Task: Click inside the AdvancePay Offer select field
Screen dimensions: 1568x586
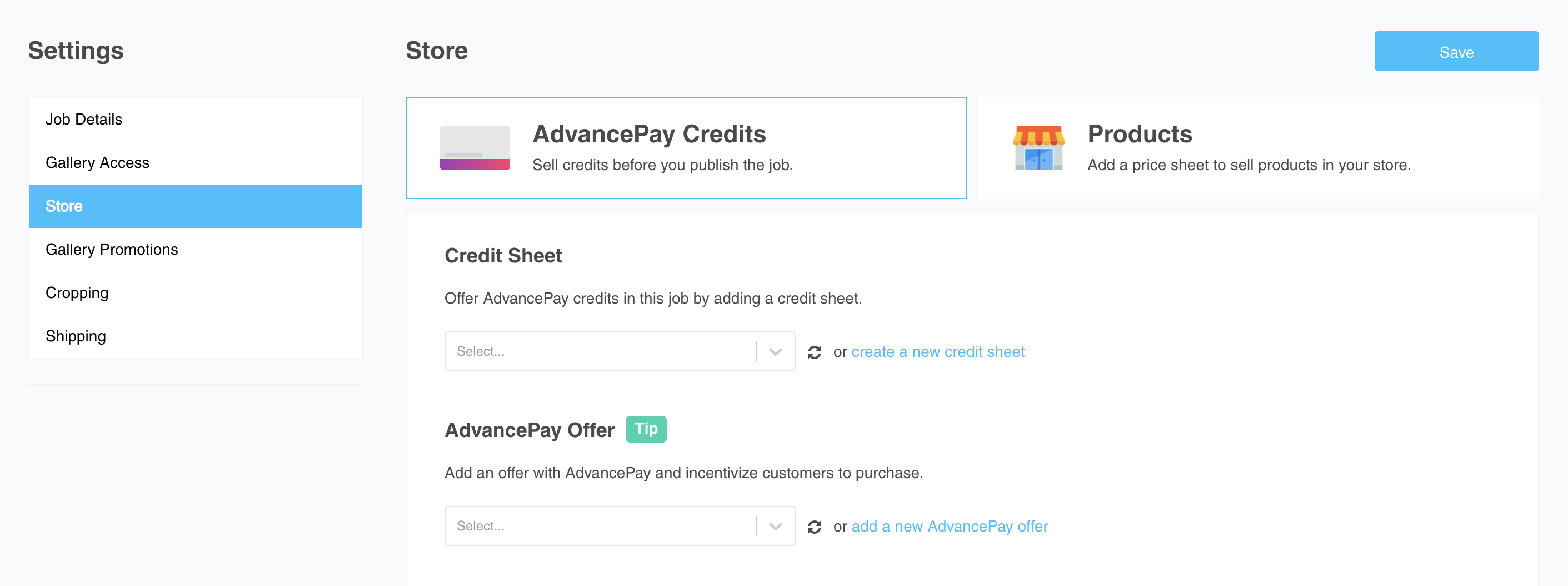Action: click(578, 526)
